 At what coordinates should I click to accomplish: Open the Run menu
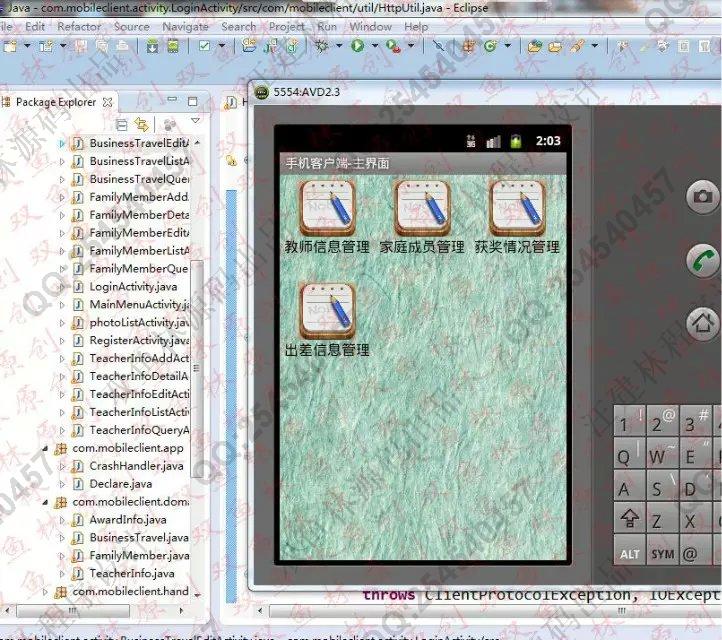[327, 27]
